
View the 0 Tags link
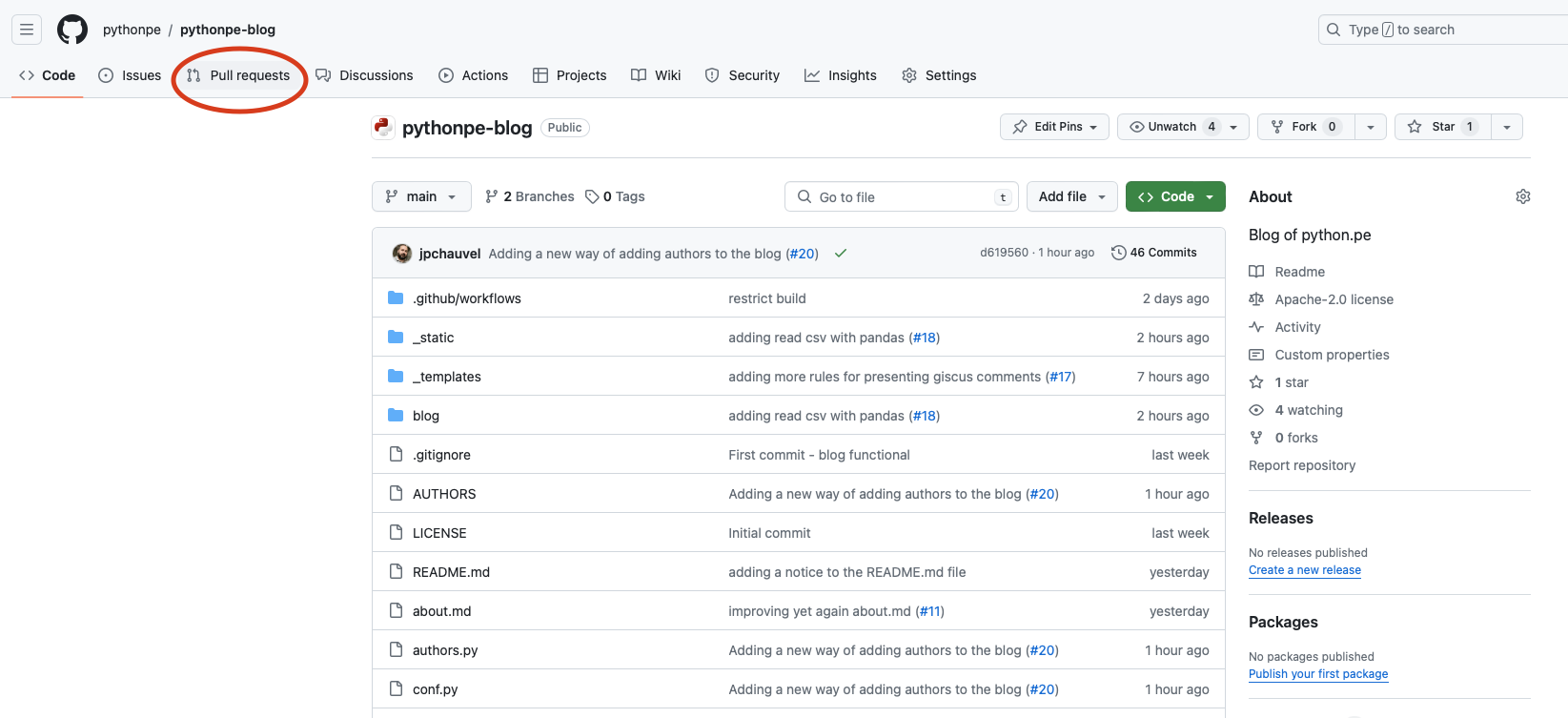[x=616, y=196]
